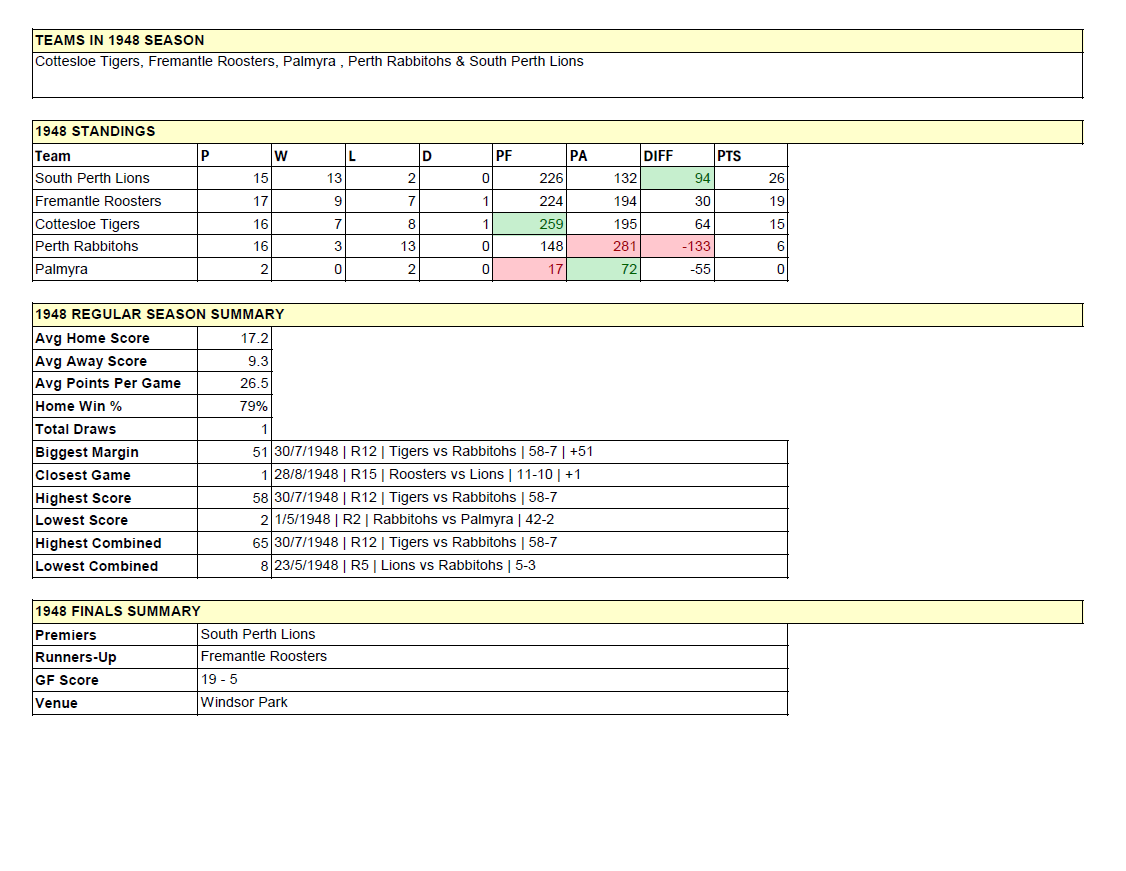Select the Biggest Margin match detail text
This screenshot has width=1126, height=871.
click(433, 452)
